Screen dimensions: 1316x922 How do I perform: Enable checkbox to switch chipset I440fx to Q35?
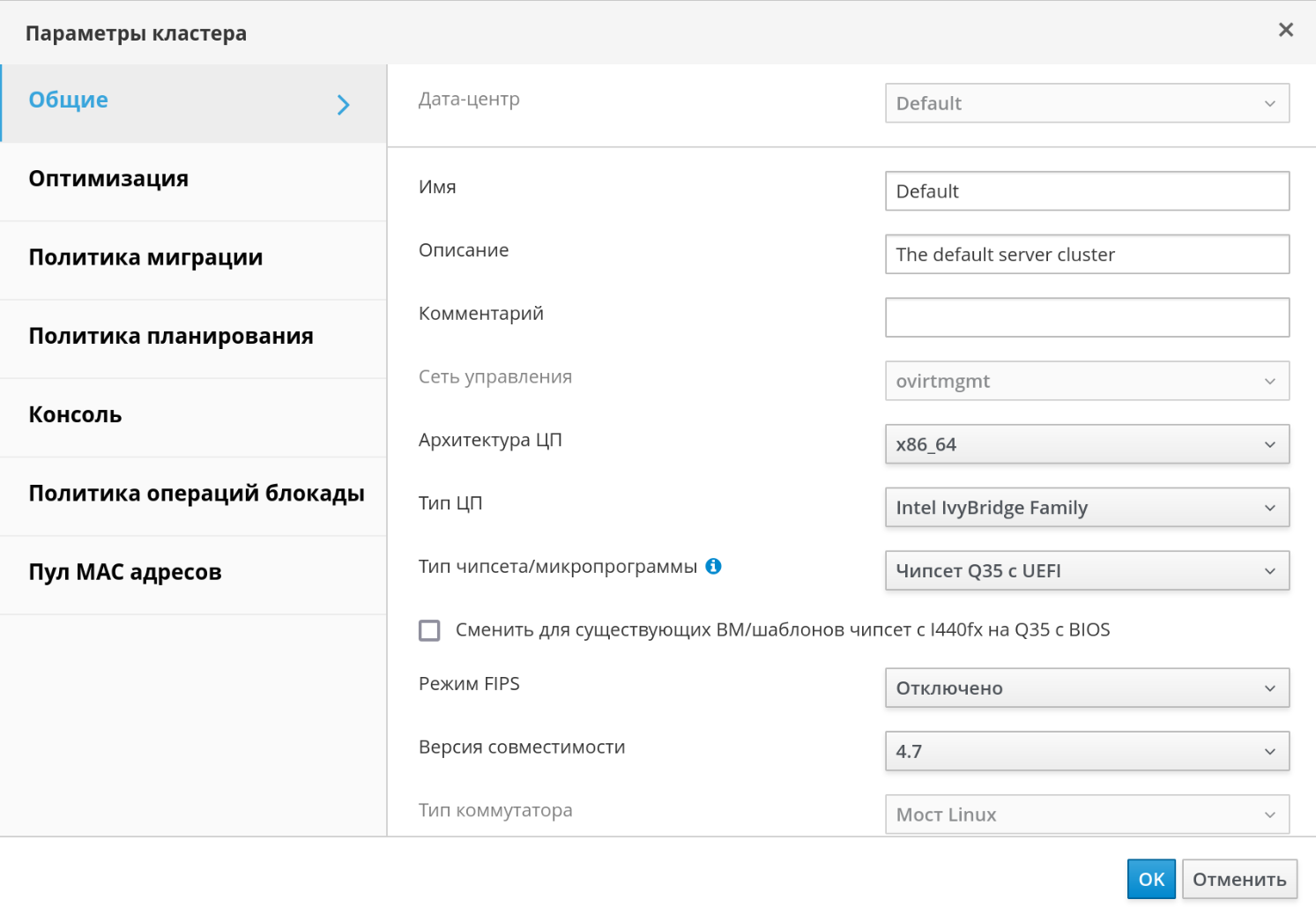429,630
